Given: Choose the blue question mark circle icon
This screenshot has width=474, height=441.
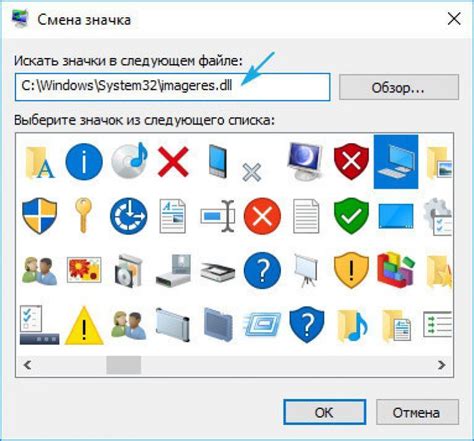Looking at the screenshot, I should (262, 270).
